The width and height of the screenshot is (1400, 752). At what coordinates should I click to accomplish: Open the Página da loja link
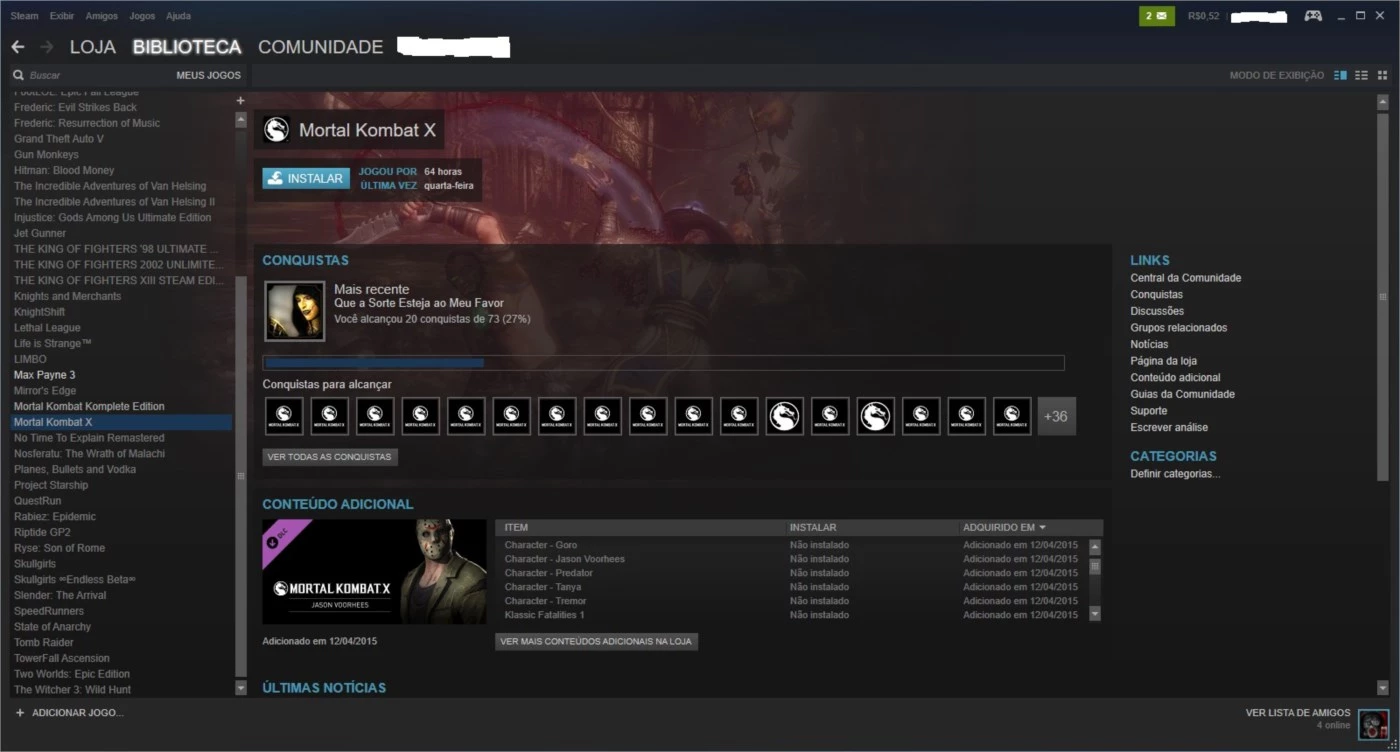point(1163,361)
